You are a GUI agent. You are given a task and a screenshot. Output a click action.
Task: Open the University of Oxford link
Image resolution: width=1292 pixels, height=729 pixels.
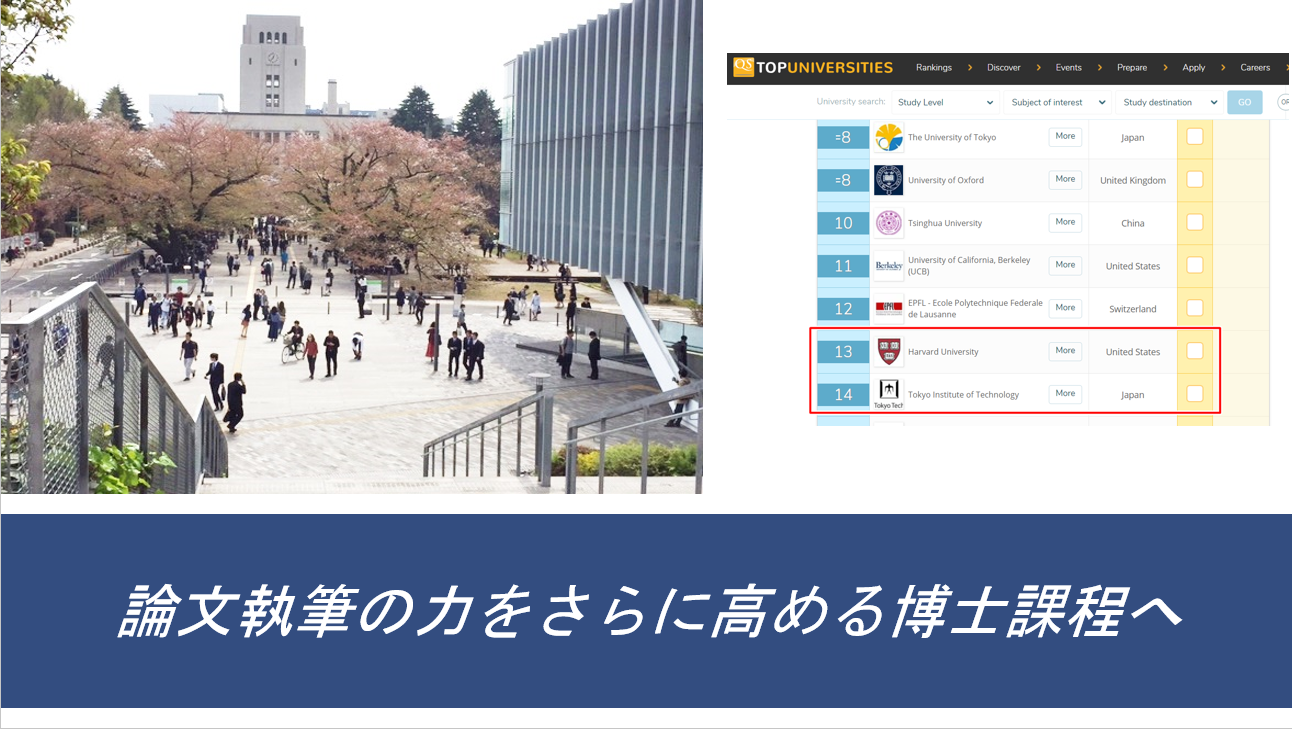[x=946, y=181]
